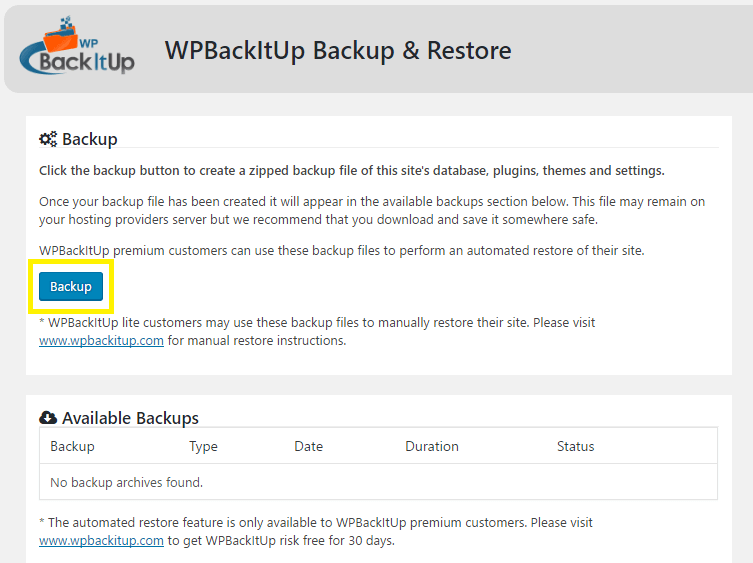Sort by the Date column header
This screenshot has width=753, height=563.
[x=308, y=446]
